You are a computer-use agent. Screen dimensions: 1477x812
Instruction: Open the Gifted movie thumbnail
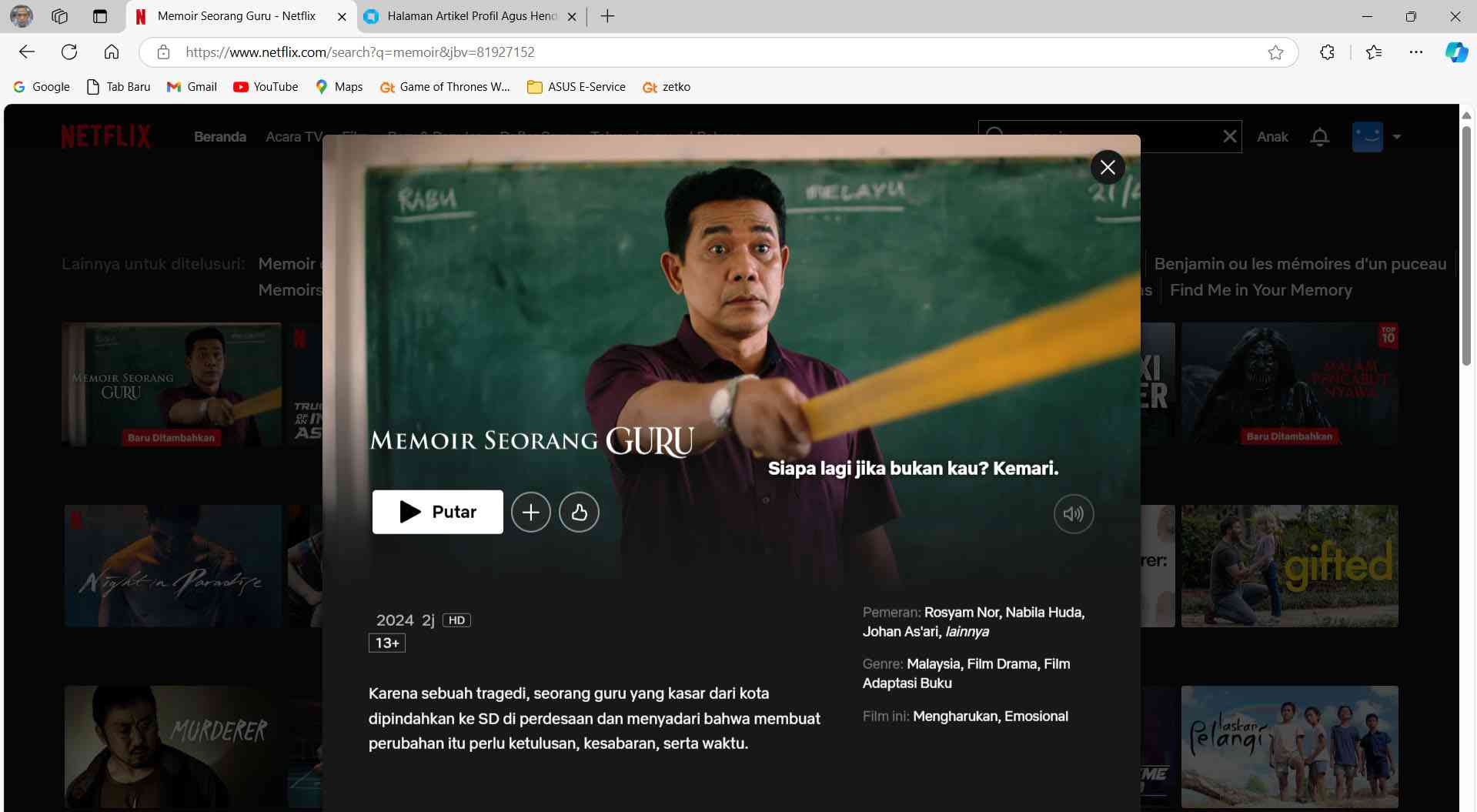[x=1289, y=566]
